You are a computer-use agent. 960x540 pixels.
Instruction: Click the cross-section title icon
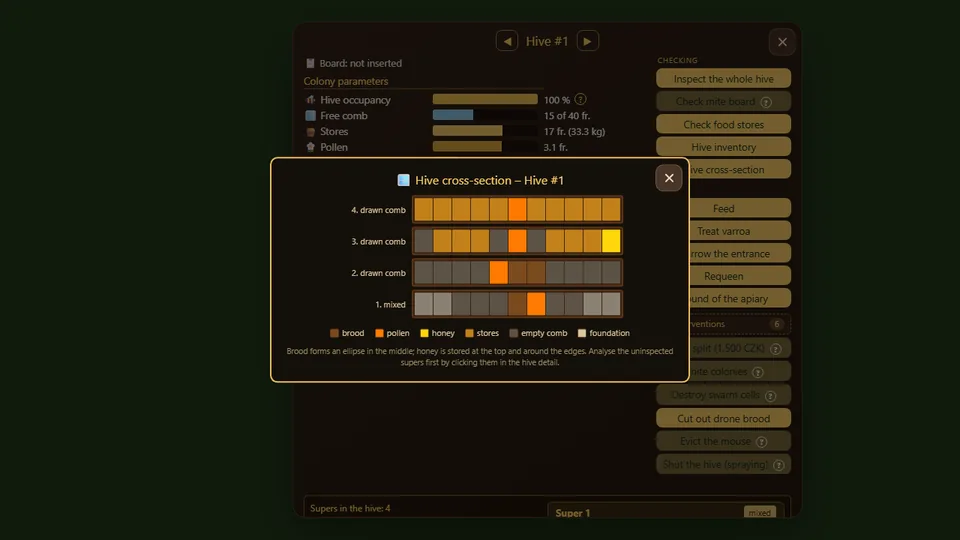(x=403, y=180)
